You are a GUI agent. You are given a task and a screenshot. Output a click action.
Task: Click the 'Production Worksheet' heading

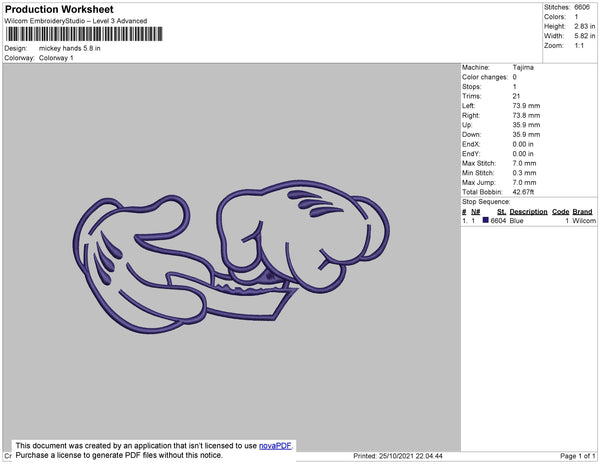click(59, 9)
